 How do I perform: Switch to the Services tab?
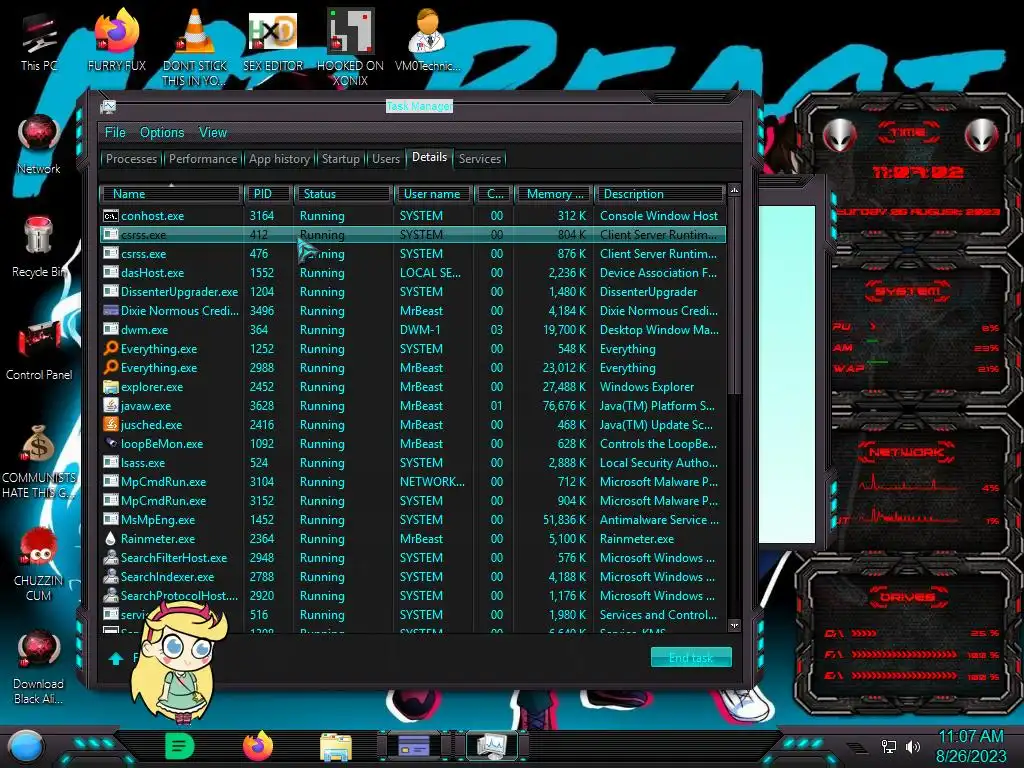pos(479,159)
